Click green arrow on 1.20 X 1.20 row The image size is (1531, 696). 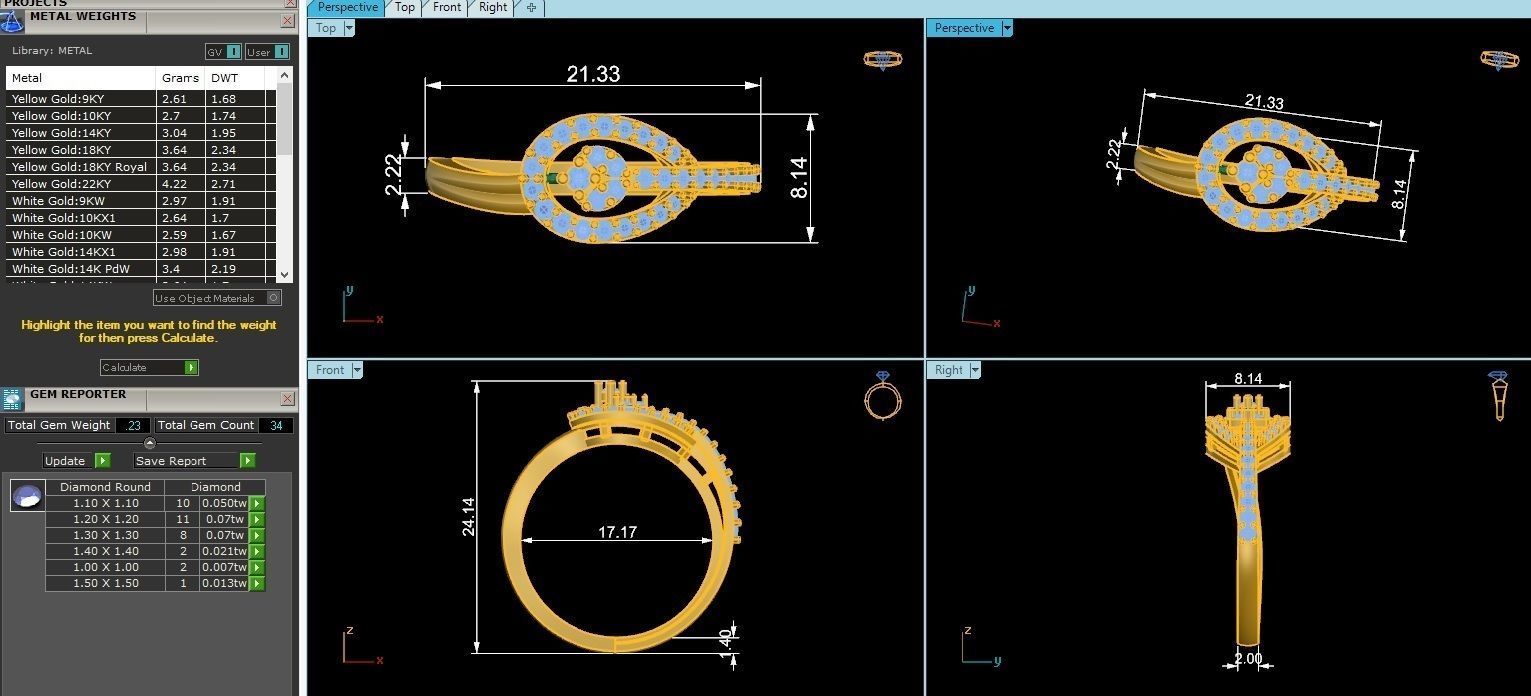click(257, 519)
